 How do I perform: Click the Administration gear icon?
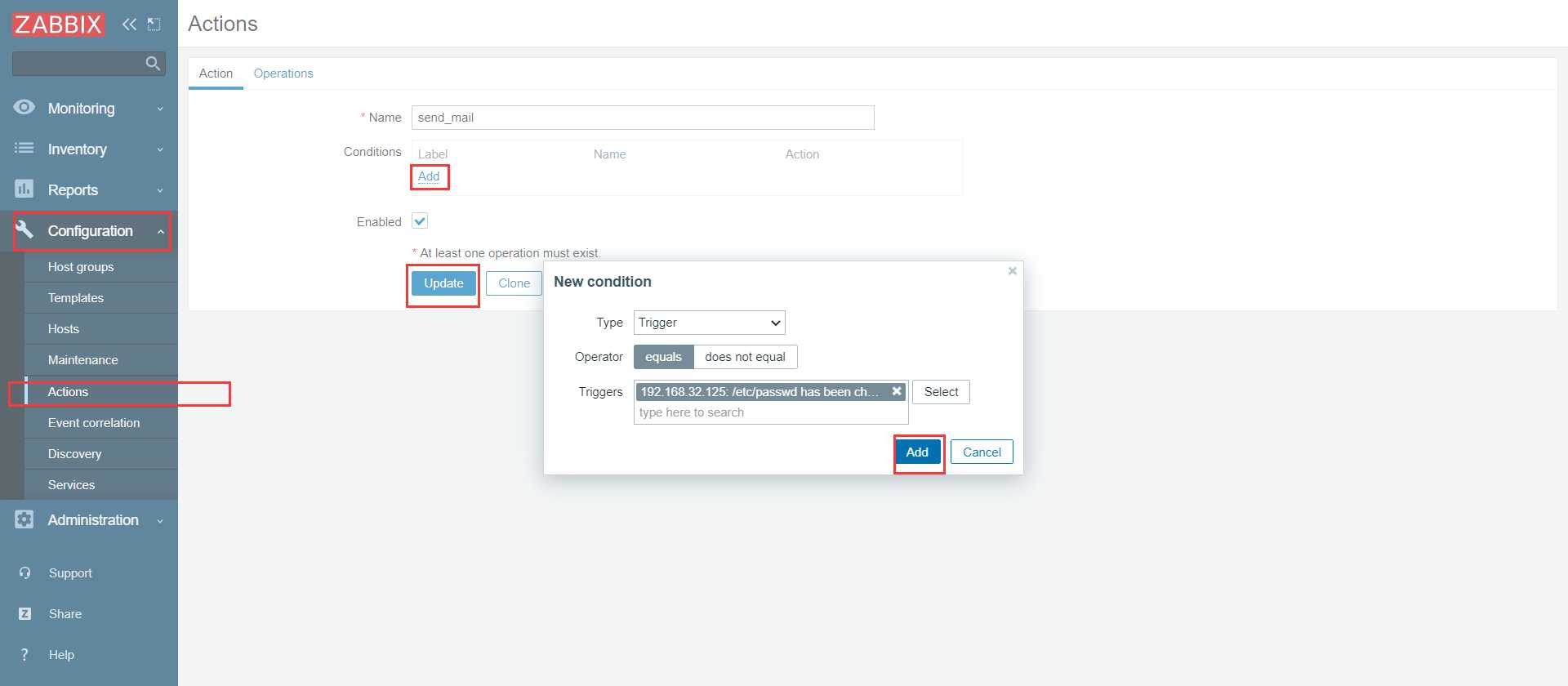click(24, 519)
